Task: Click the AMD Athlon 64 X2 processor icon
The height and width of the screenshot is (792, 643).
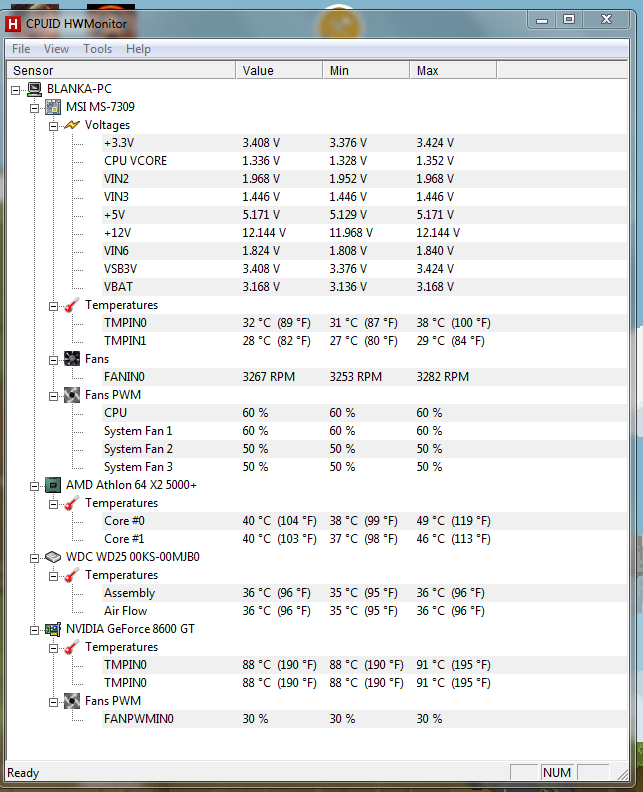Action: pos(52,485)
